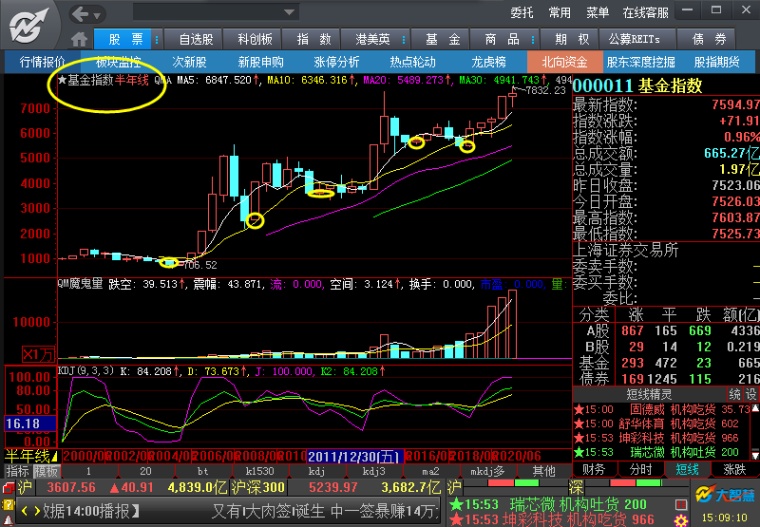Click the 半年线 period label in chart header
This screenshot has width=760, height=527.
[x=132, y=80]
